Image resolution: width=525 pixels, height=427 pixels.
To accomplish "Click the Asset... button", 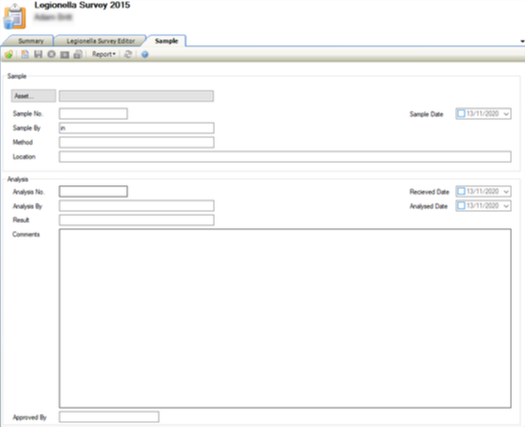I will pos(33,96).
